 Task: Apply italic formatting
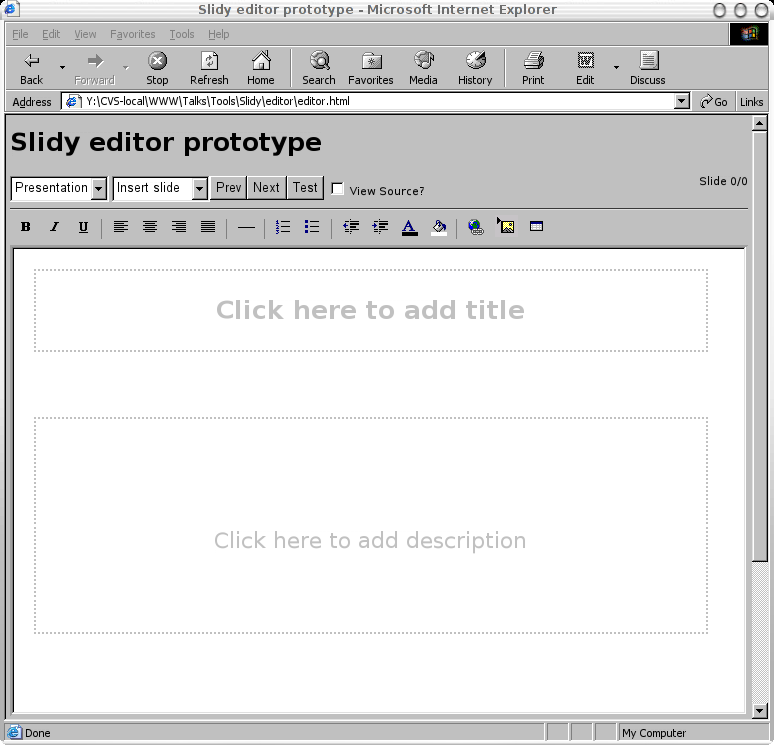(x=55, y=227)
